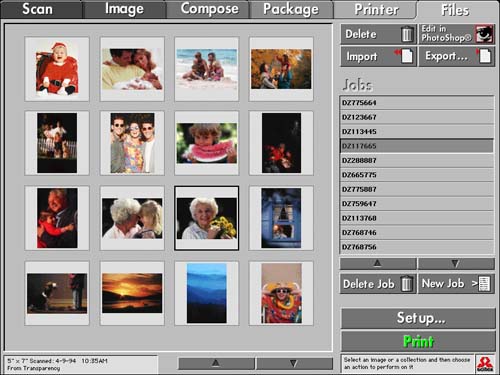Click the Delete button with trash can
Image resolution: width=500 pixels, height=375 pixels.
[378, 34]
